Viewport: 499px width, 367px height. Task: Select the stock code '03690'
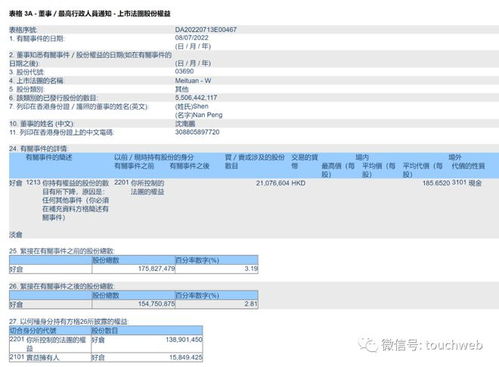click(184, 71)
